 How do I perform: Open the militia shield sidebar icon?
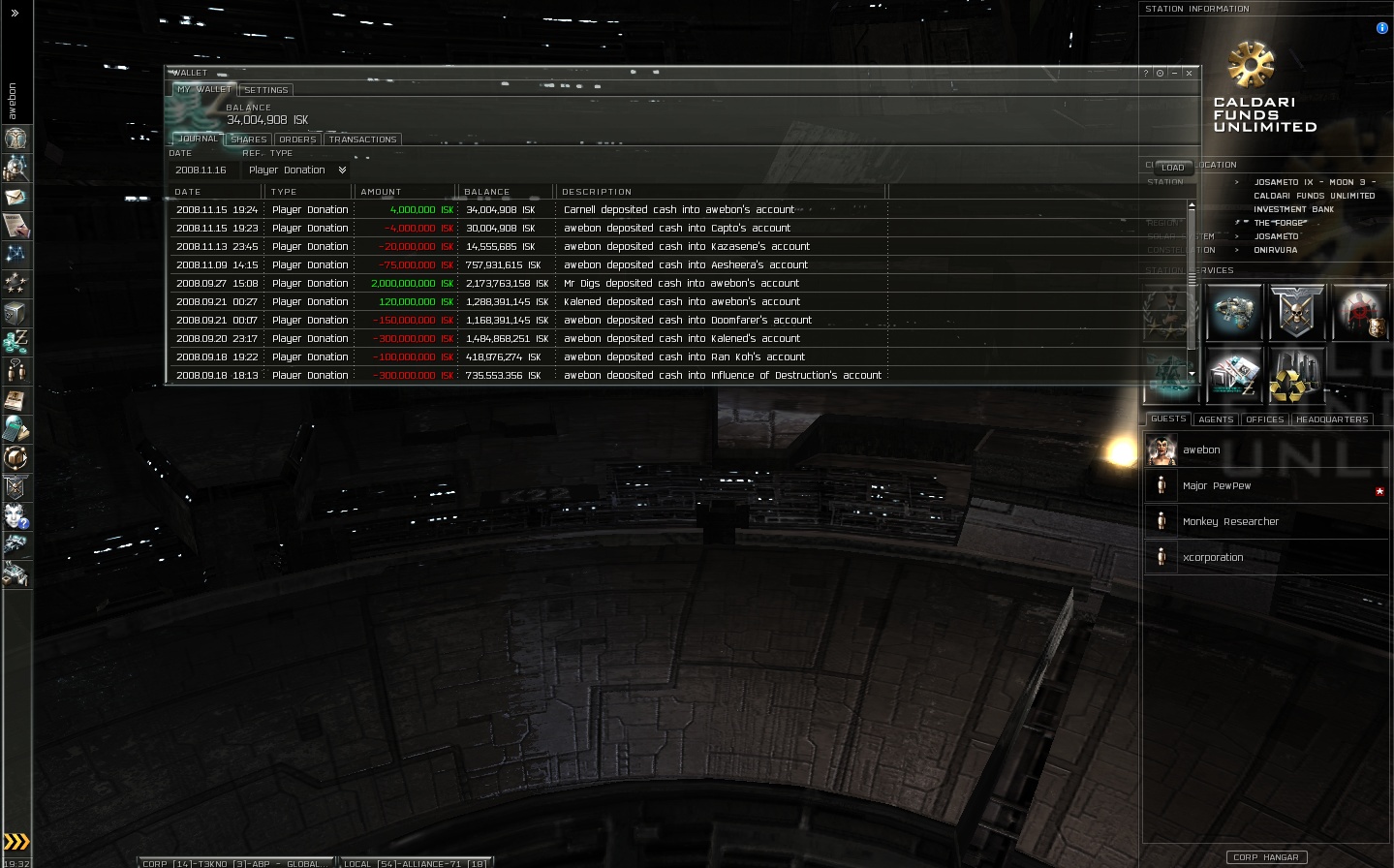coord(15,486)
